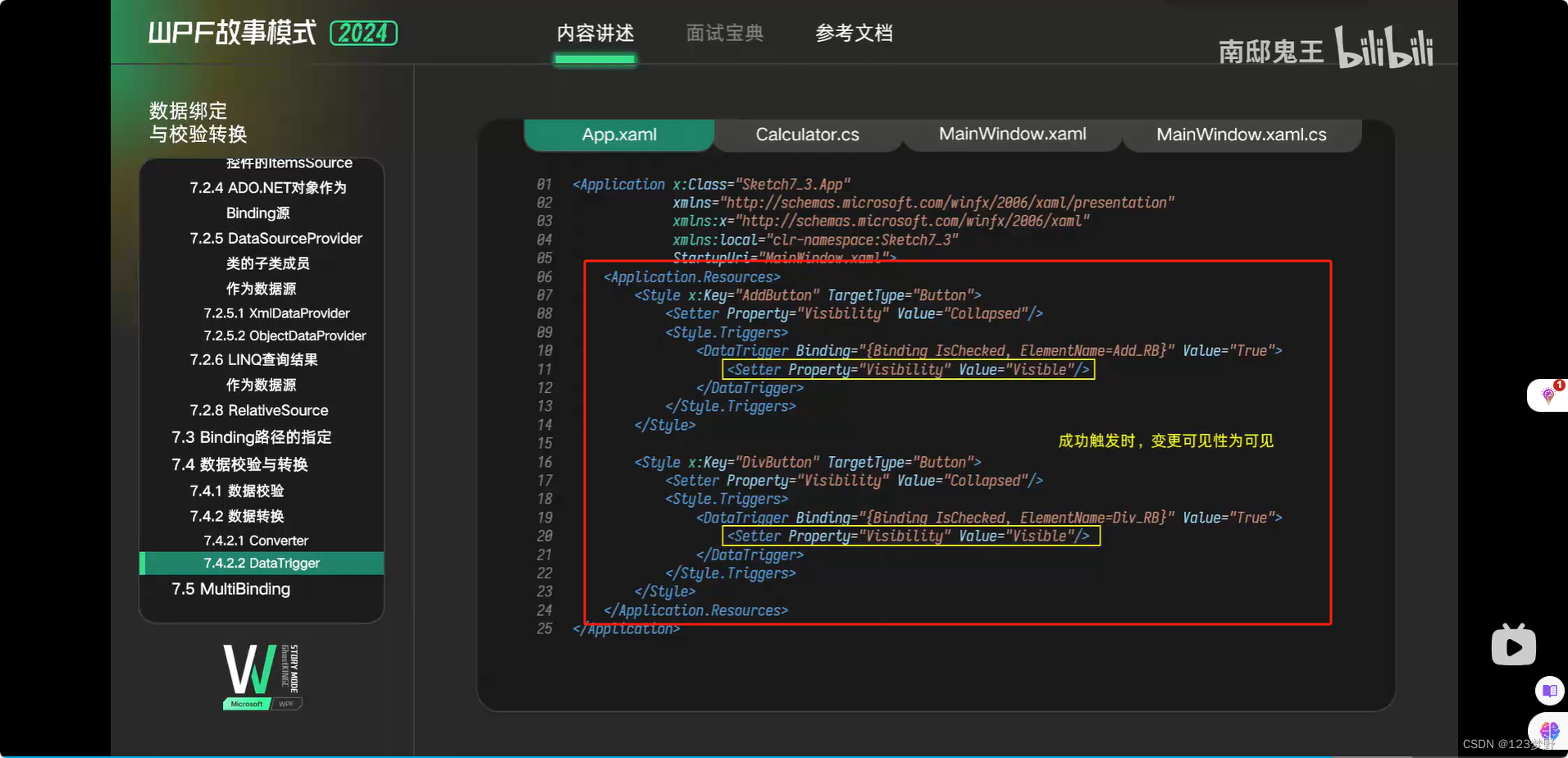This screenshot has height=758, width=1568.
Task: Open the purple book floating icon
Action: [x=1549, y=691]
